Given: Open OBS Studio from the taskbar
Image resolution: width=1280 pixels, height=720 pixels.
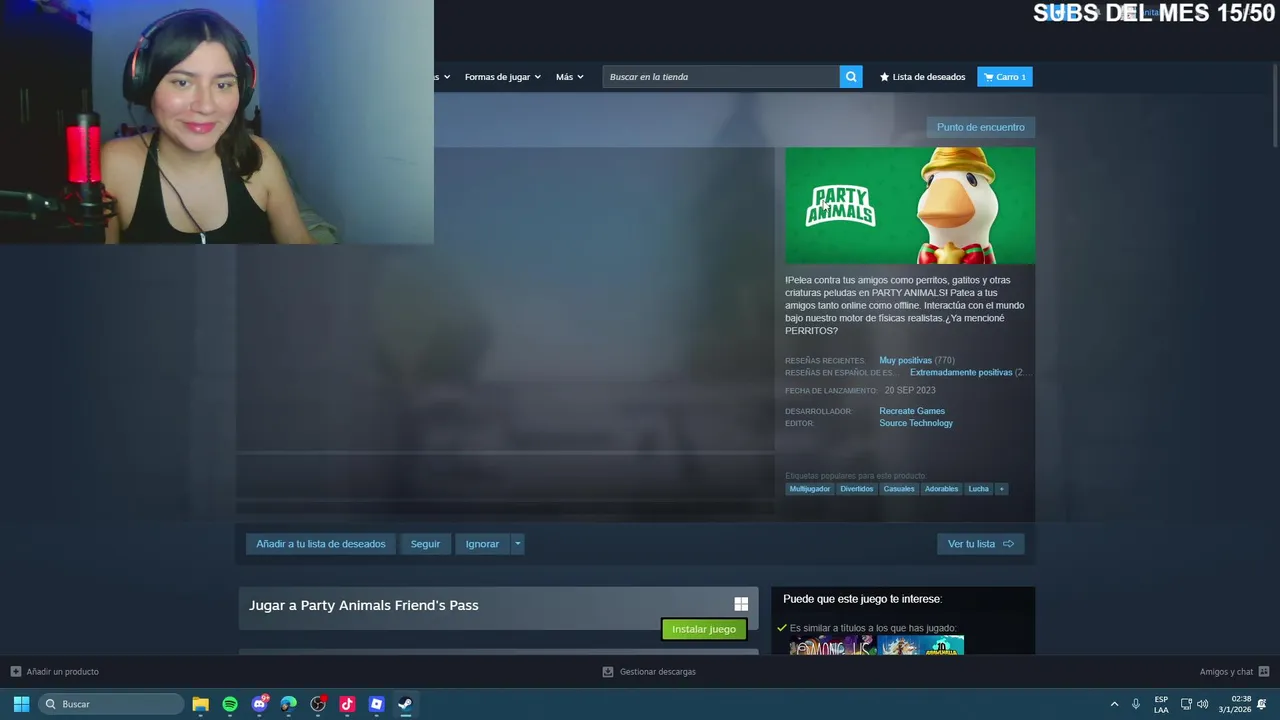Looking at the screenshot, I should coord(318,704).
